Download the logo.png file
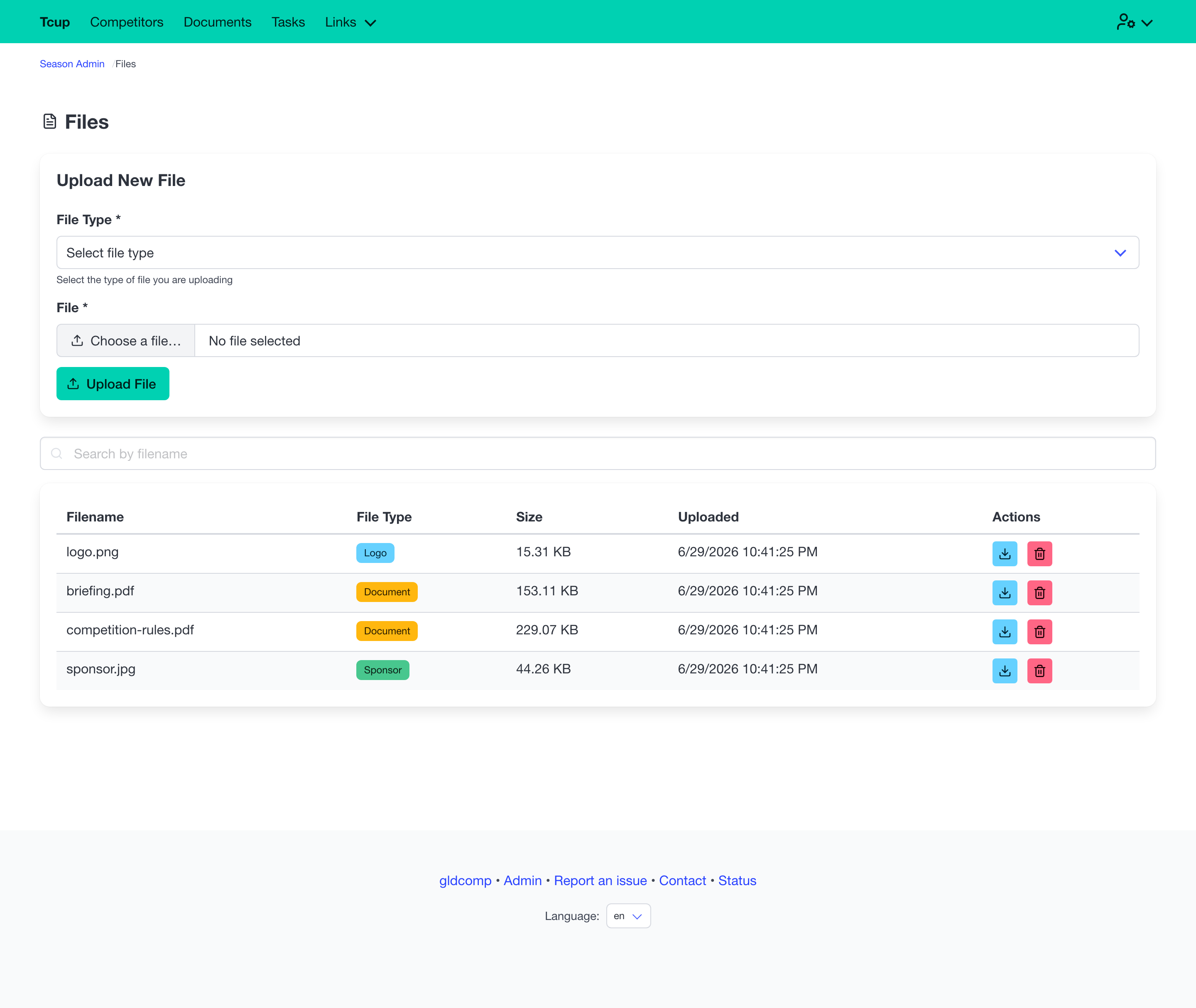1196x1008 pixels. [x=1005, y=554]
